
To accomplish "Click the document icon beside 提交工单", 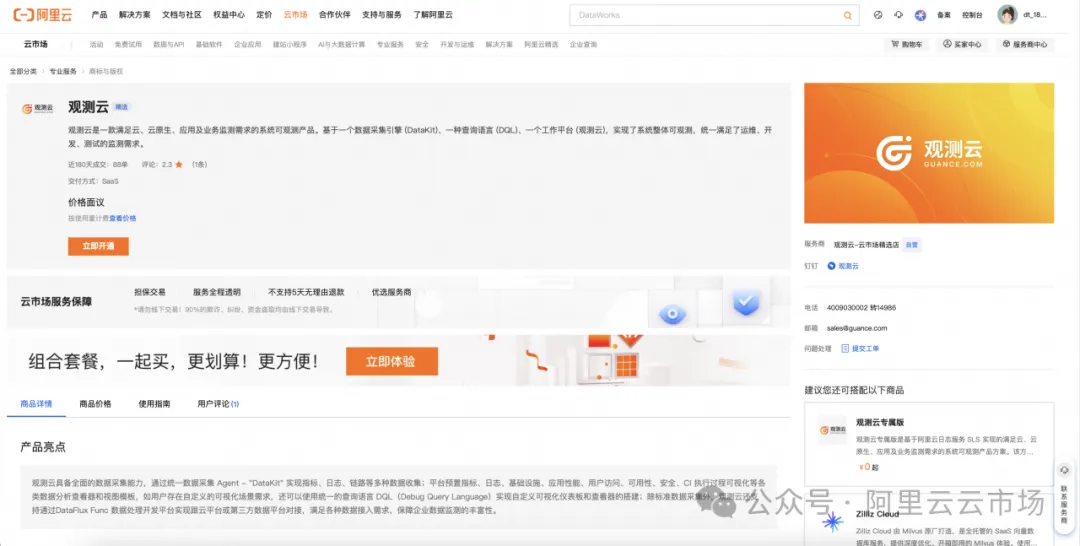I will (845, 348).
